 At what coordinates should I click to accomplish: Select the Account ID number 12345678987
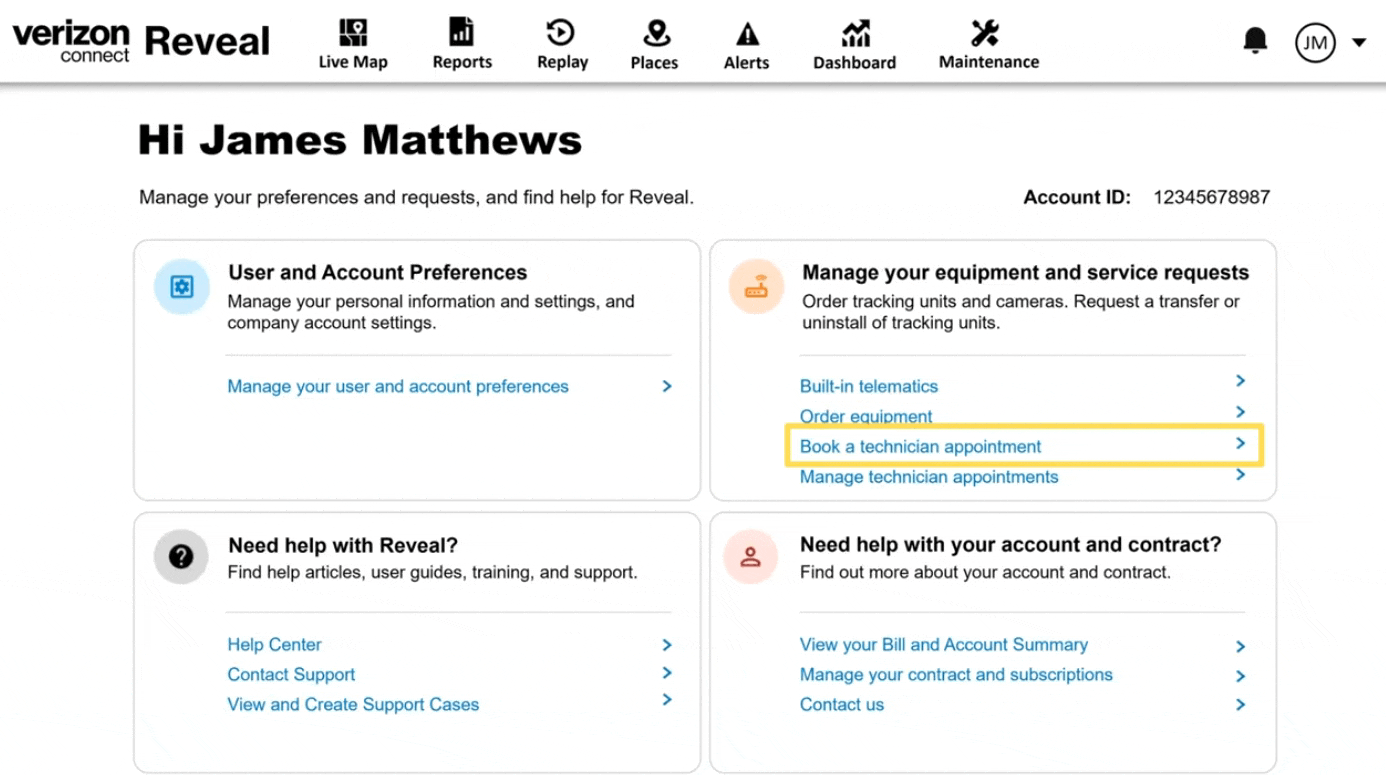(x=1211, y=197)
